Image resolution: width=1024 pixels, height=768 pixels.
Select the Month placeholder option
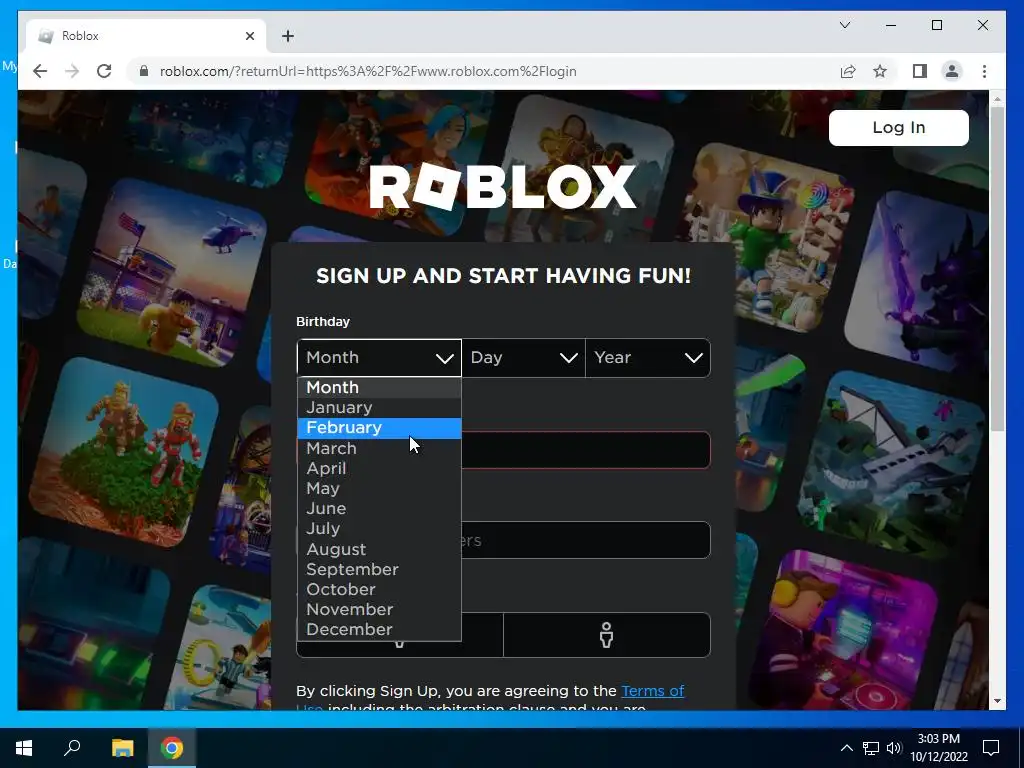[379, 387]
